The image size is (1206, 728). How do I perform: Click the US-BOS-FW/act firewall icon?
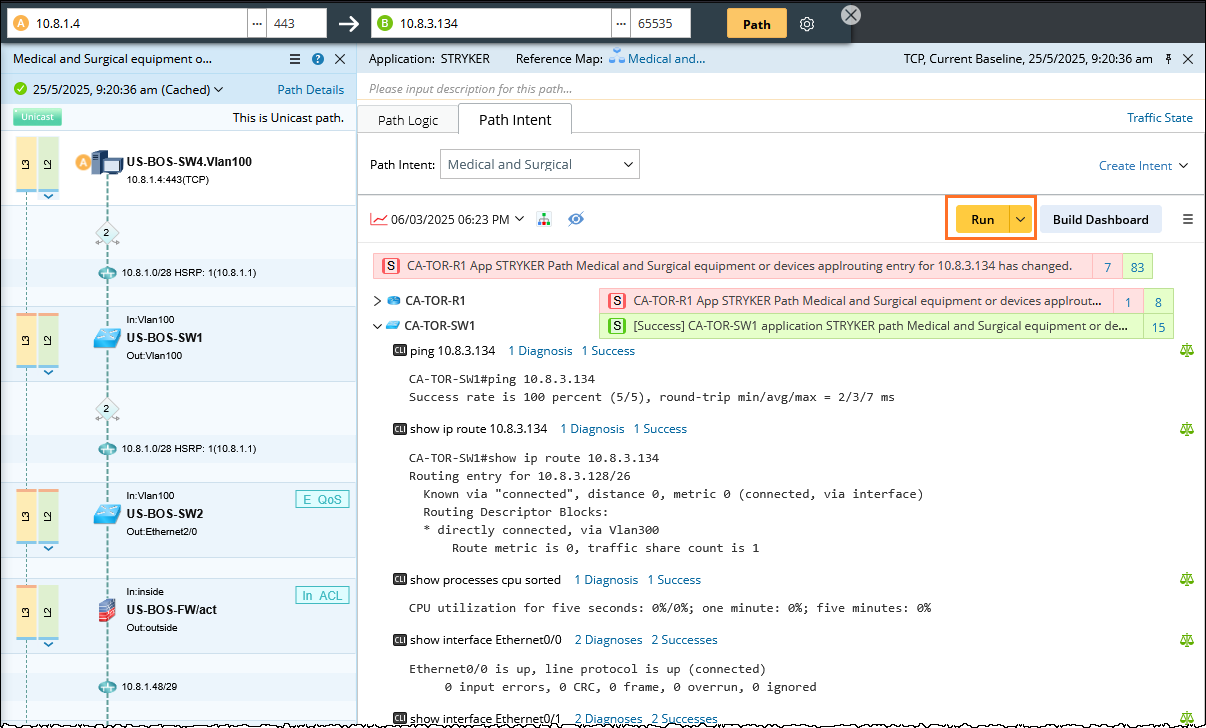106,610
